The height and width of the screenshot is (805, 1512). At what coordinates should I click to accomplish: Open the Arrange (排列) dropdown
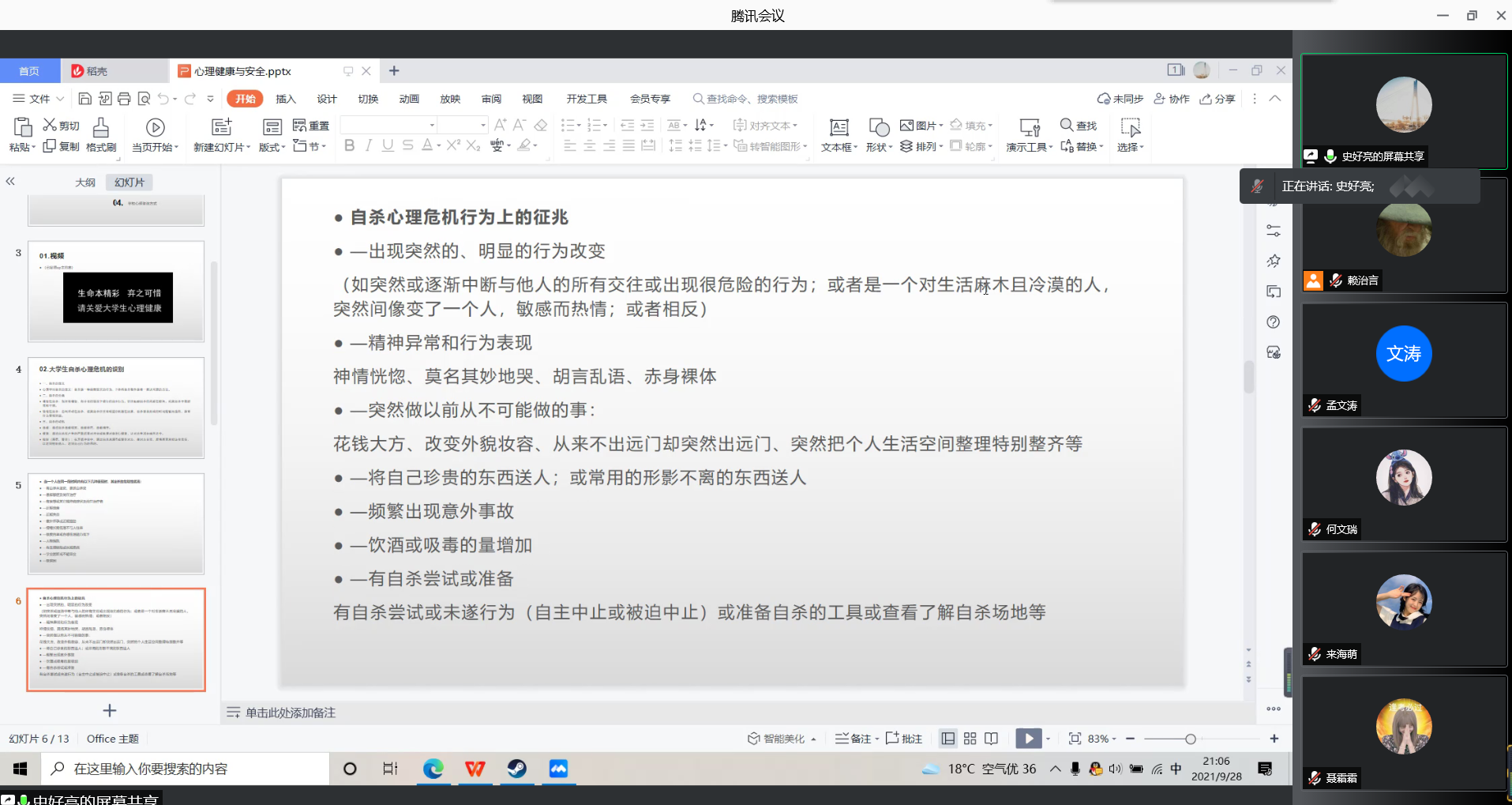[x=921, y=146]
